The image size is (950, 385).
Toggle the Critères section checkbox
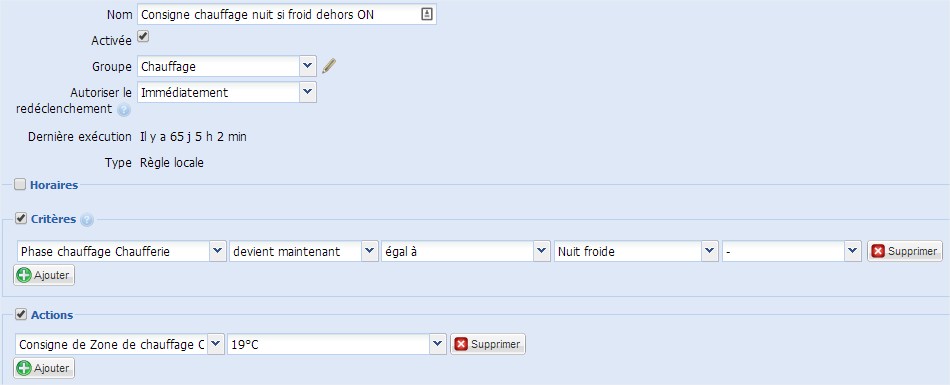tap(21, 218)
